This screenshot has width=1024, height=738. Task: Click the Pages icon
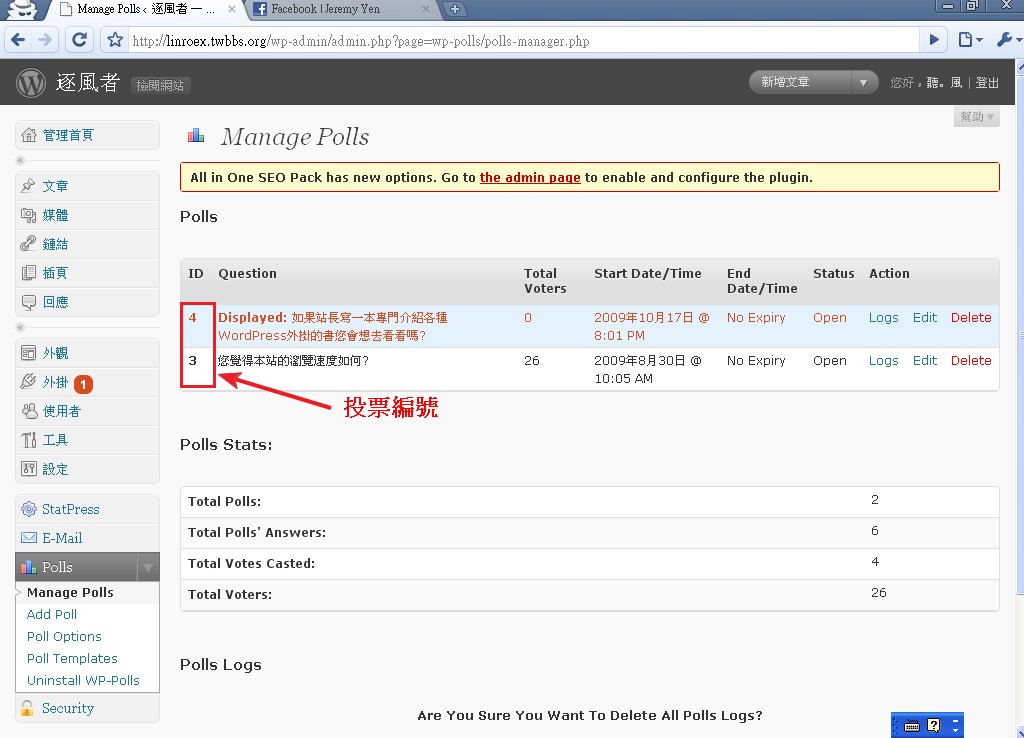click(x=28, y=273)
